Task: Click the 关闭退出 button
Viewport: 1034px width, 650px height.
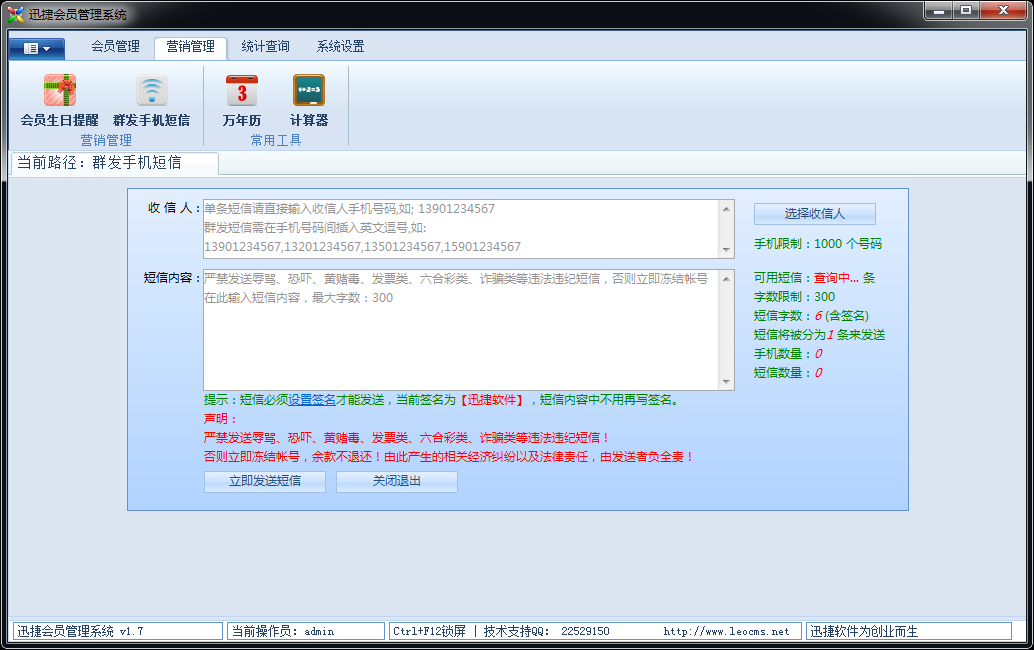Action: click(396, 481)
